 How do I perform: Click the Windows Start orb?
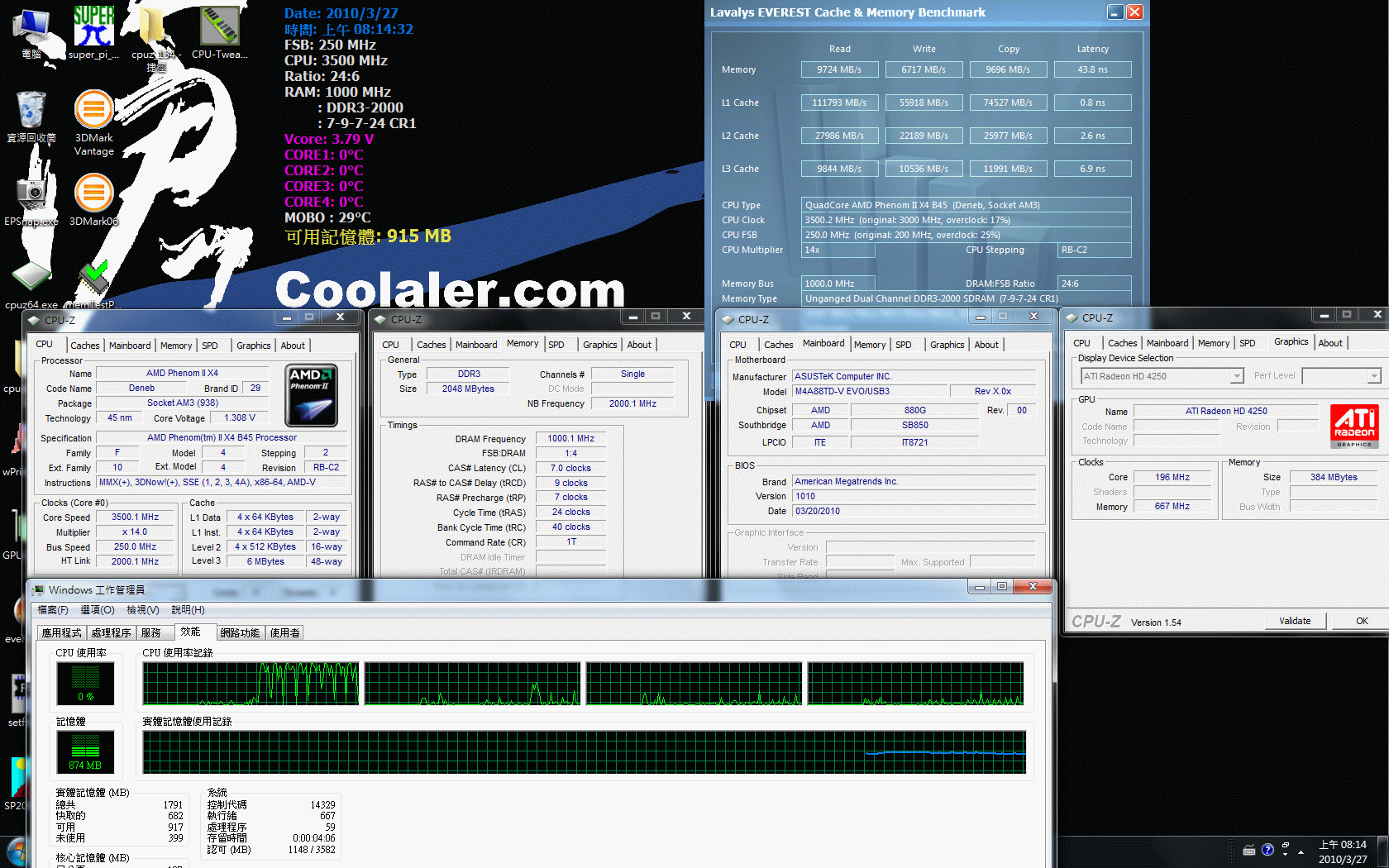click(15, 851)
